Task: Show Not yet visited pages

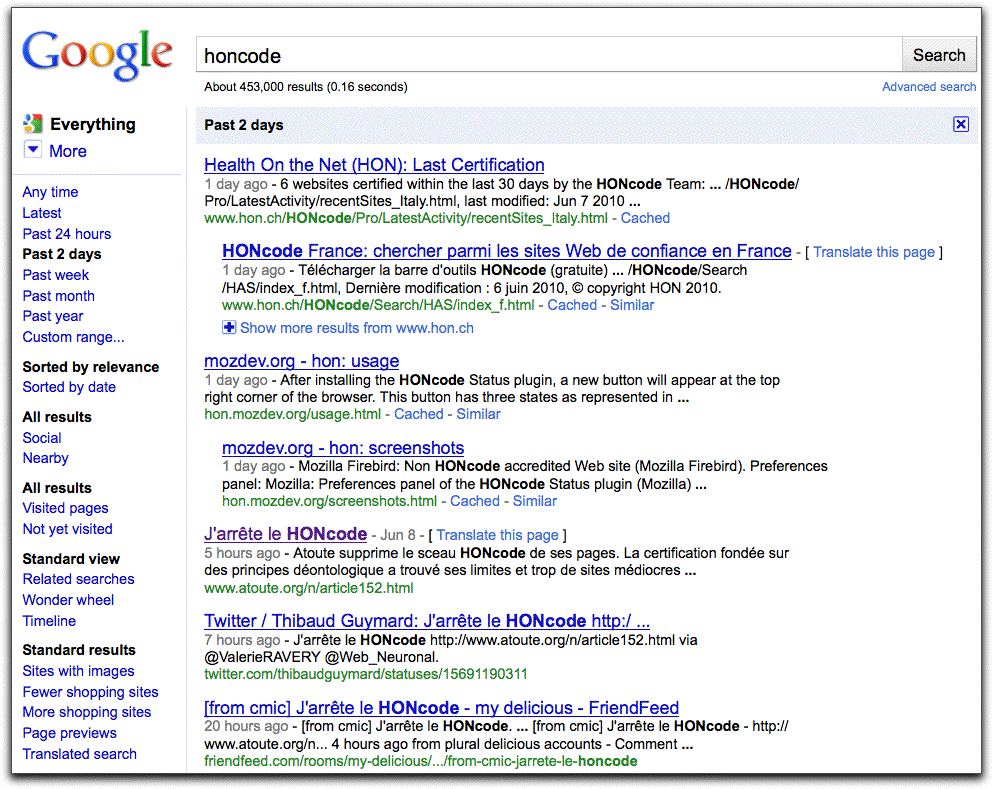Action: tap(68, 529)
